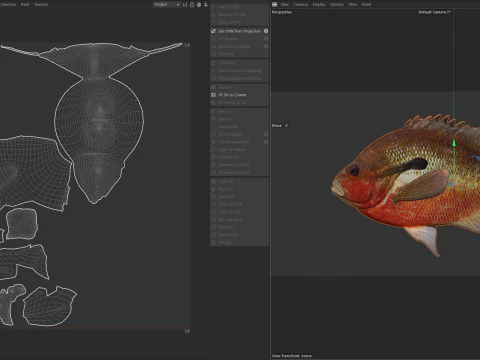Click the green up-arrow of the move gizmo
The height and width of the screenshot is (360, 480).
[453, 143]
